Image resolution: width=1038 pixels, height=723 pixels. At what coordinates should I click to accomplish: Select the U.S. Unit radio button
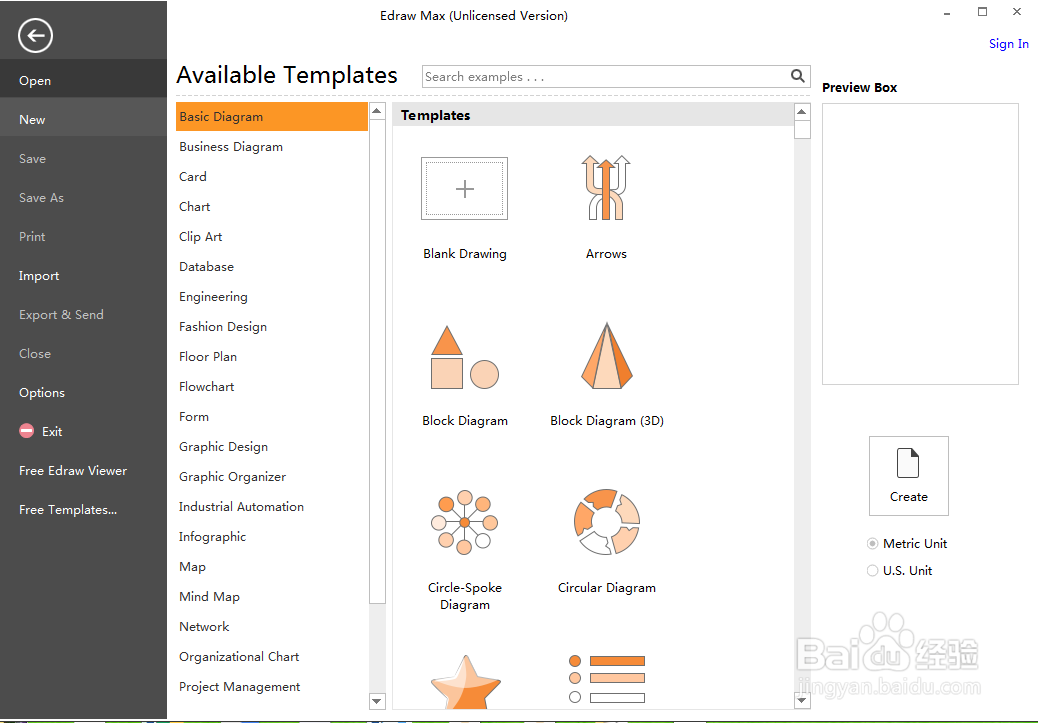(873, 571)
